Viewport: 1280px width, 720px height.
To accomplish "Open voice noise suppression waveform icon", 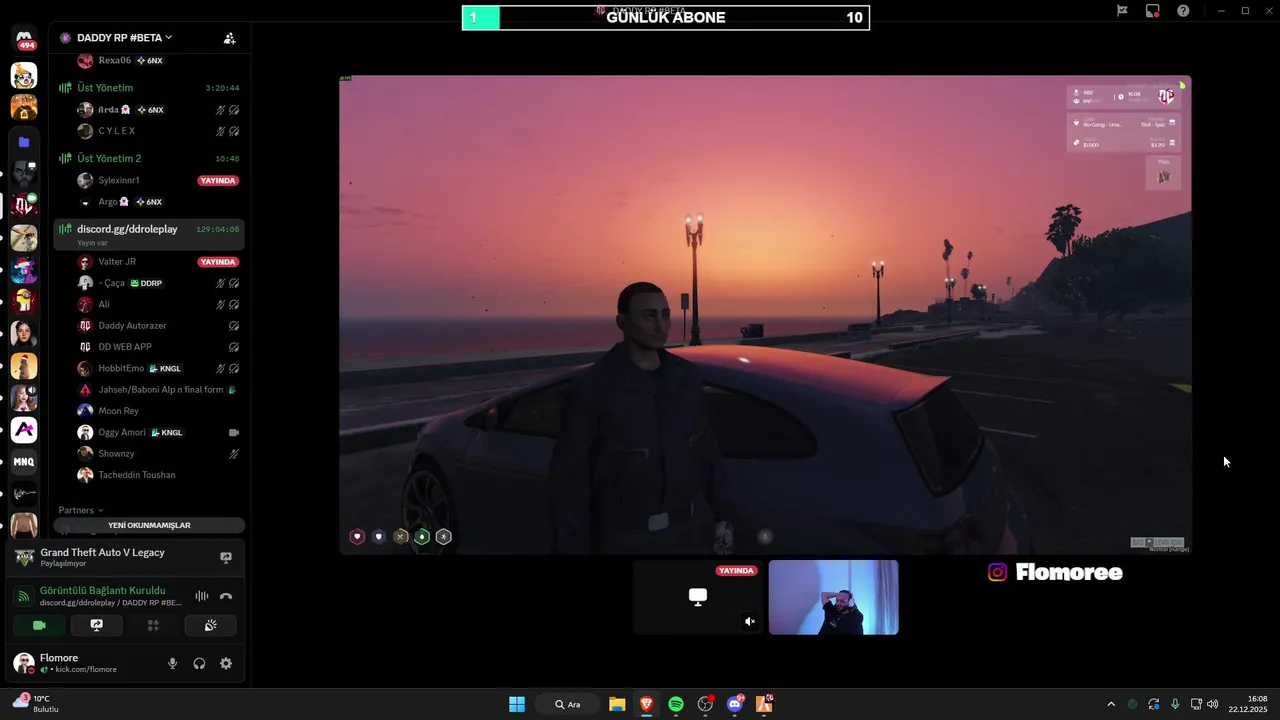I will [x=202, y=596].
